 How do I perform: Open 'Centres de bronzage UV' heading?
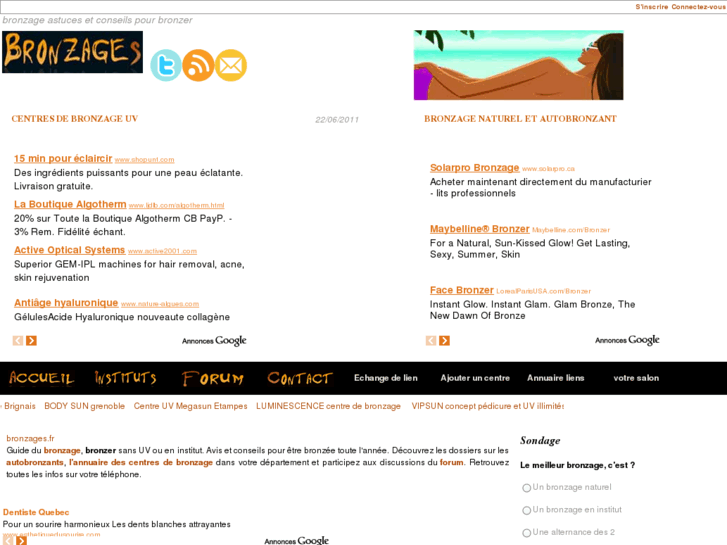point(75,119)
